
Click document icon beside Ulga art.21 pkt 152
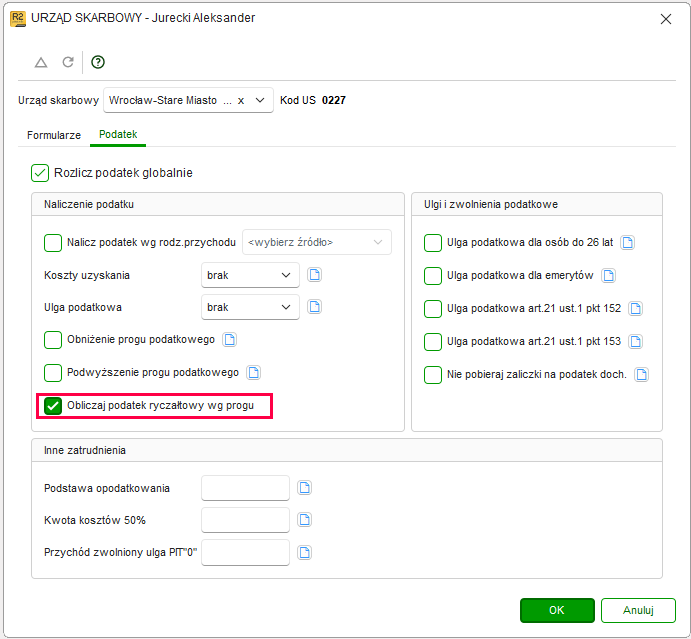point(635,308)
